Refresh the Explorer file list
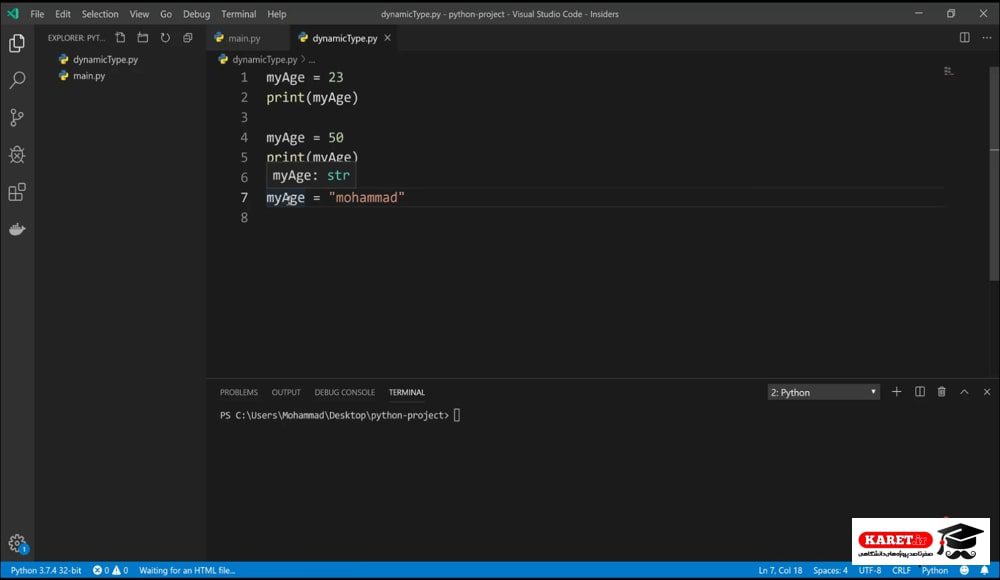Viewport: 1000px width, 580px height. pos(165,38)
